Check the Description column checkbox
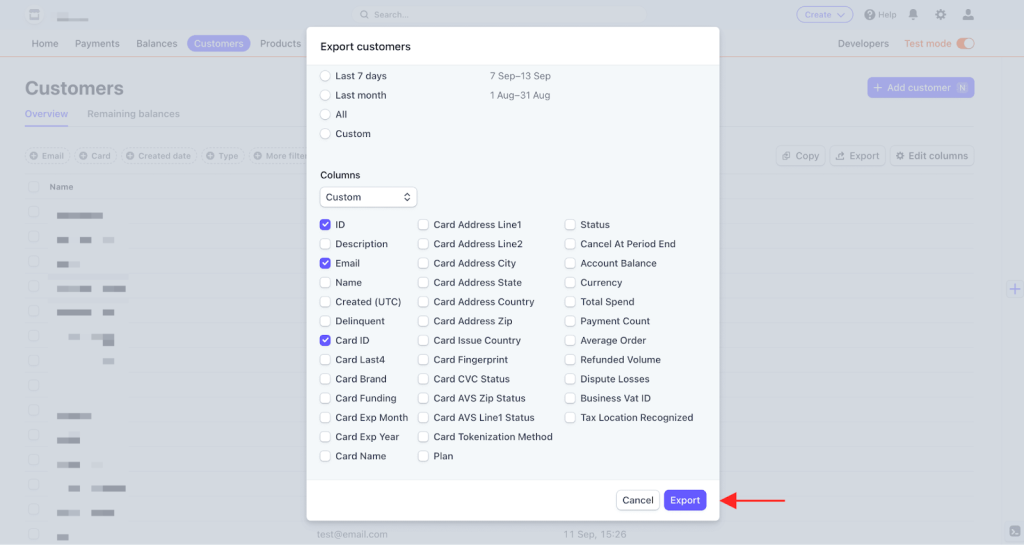 (x=325, y=244)
